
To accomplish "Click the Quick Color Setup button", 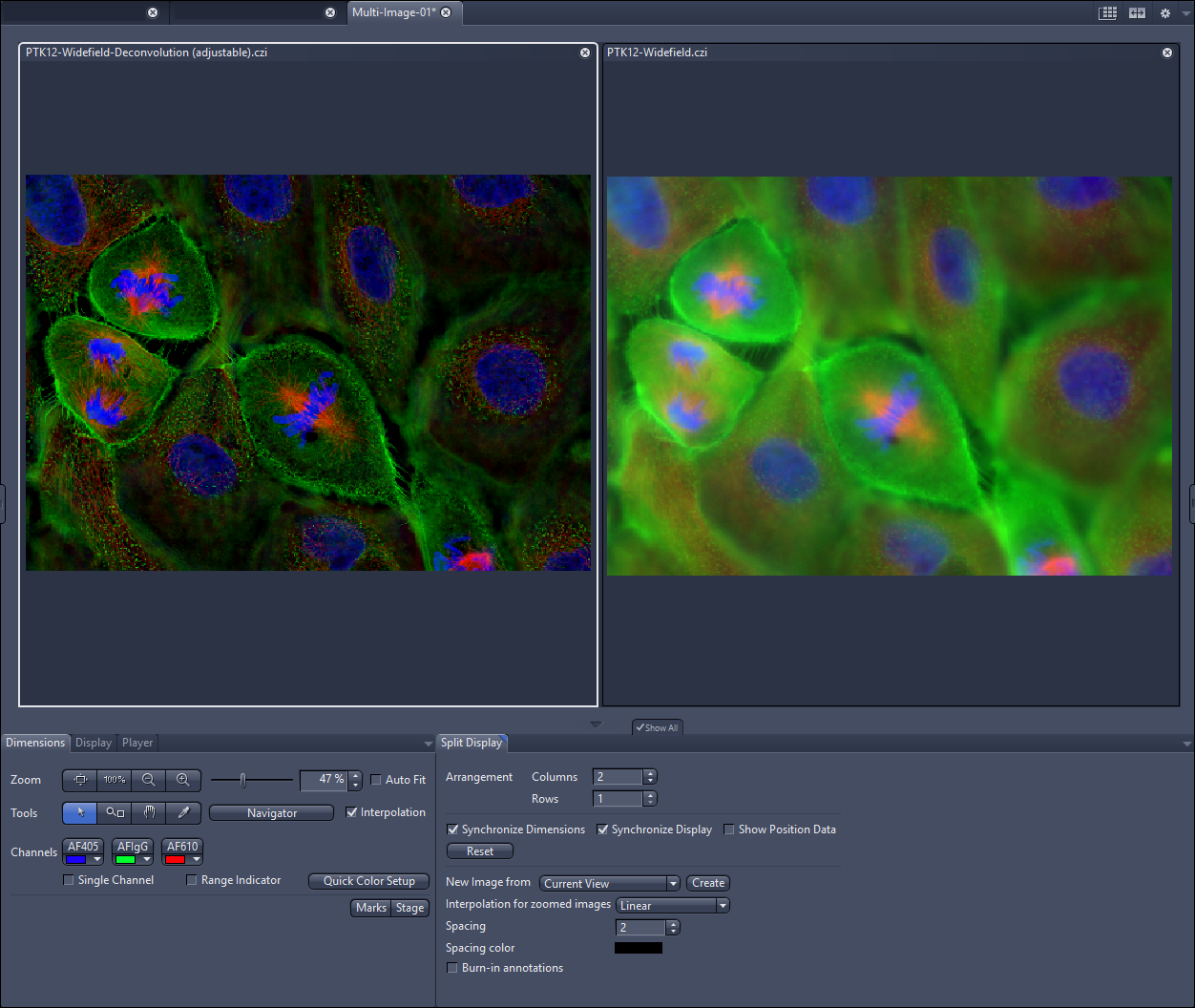I will [x=368, y=880].
